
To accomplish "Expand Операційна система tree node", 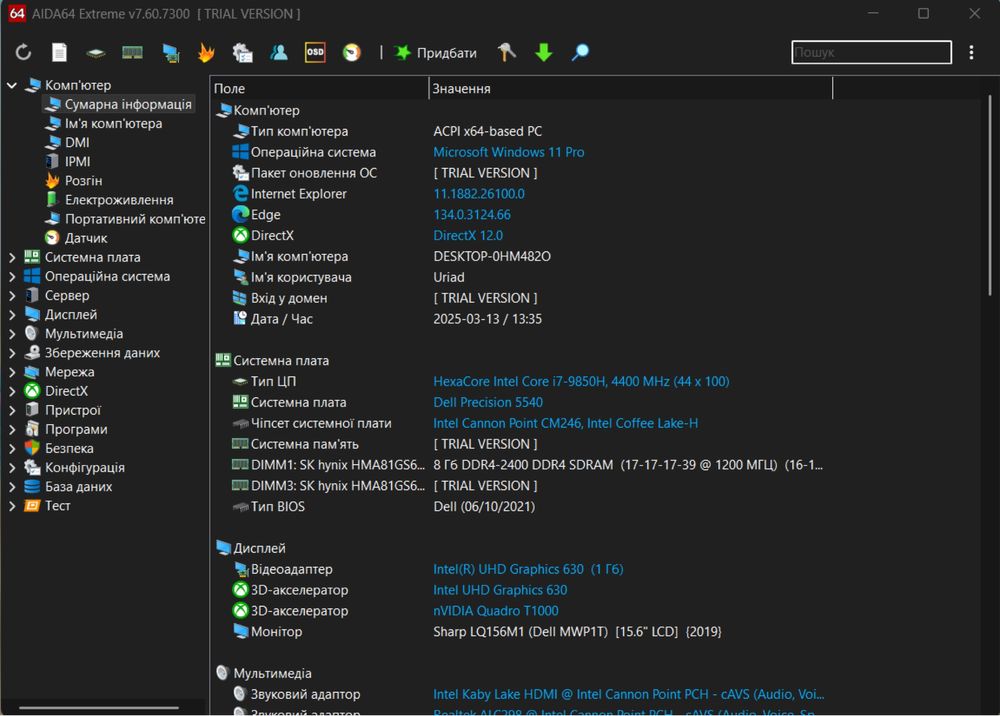I will tap(11, 277).
